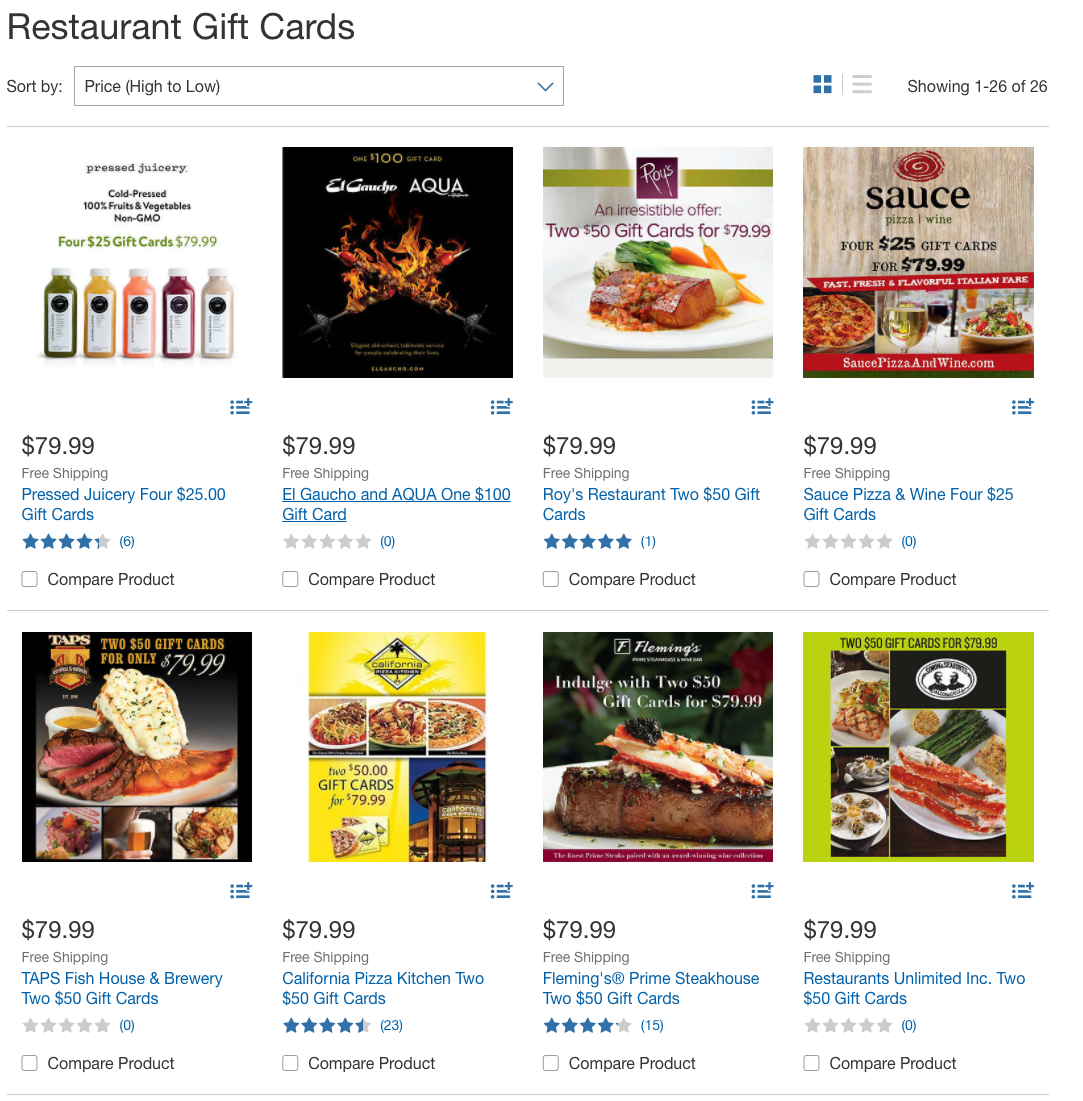The height and width of the screenshot is (1101, 1083).
Task: Add Sauce Pizza & Wine cards to list
Action: [x=1023, y=407]
